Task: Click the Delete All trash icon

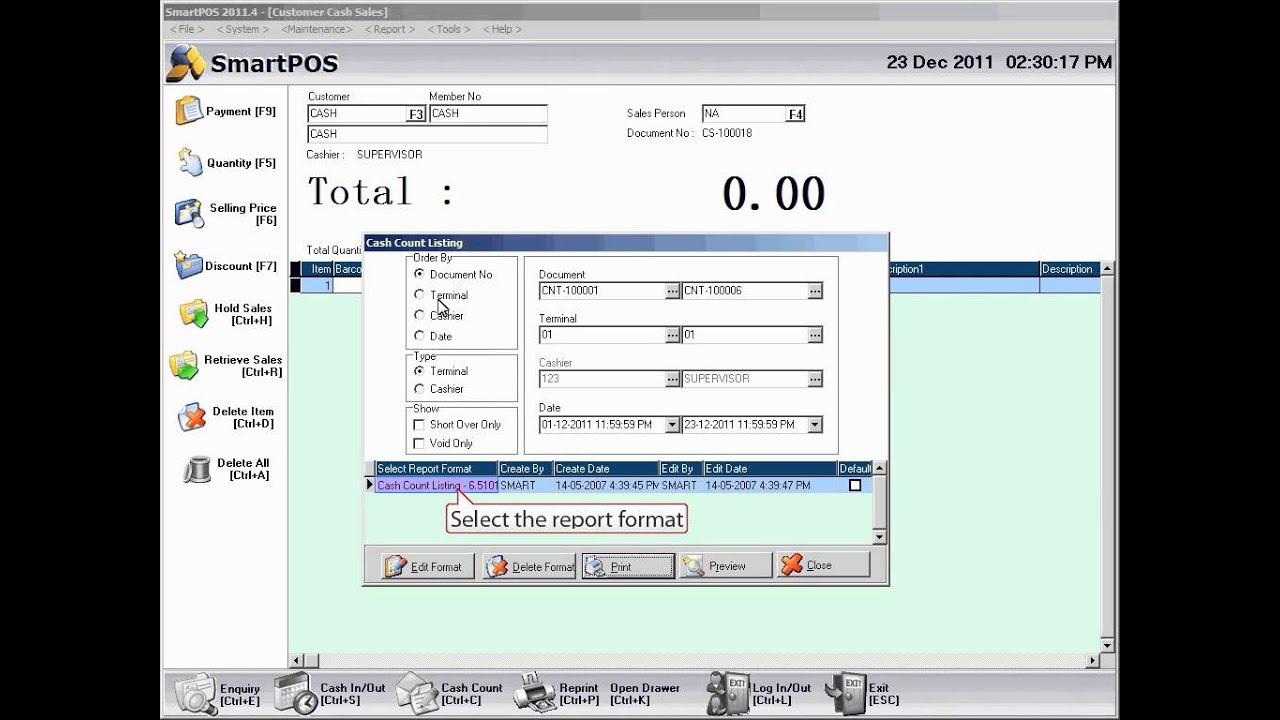Action: click(x=198, y=469)
